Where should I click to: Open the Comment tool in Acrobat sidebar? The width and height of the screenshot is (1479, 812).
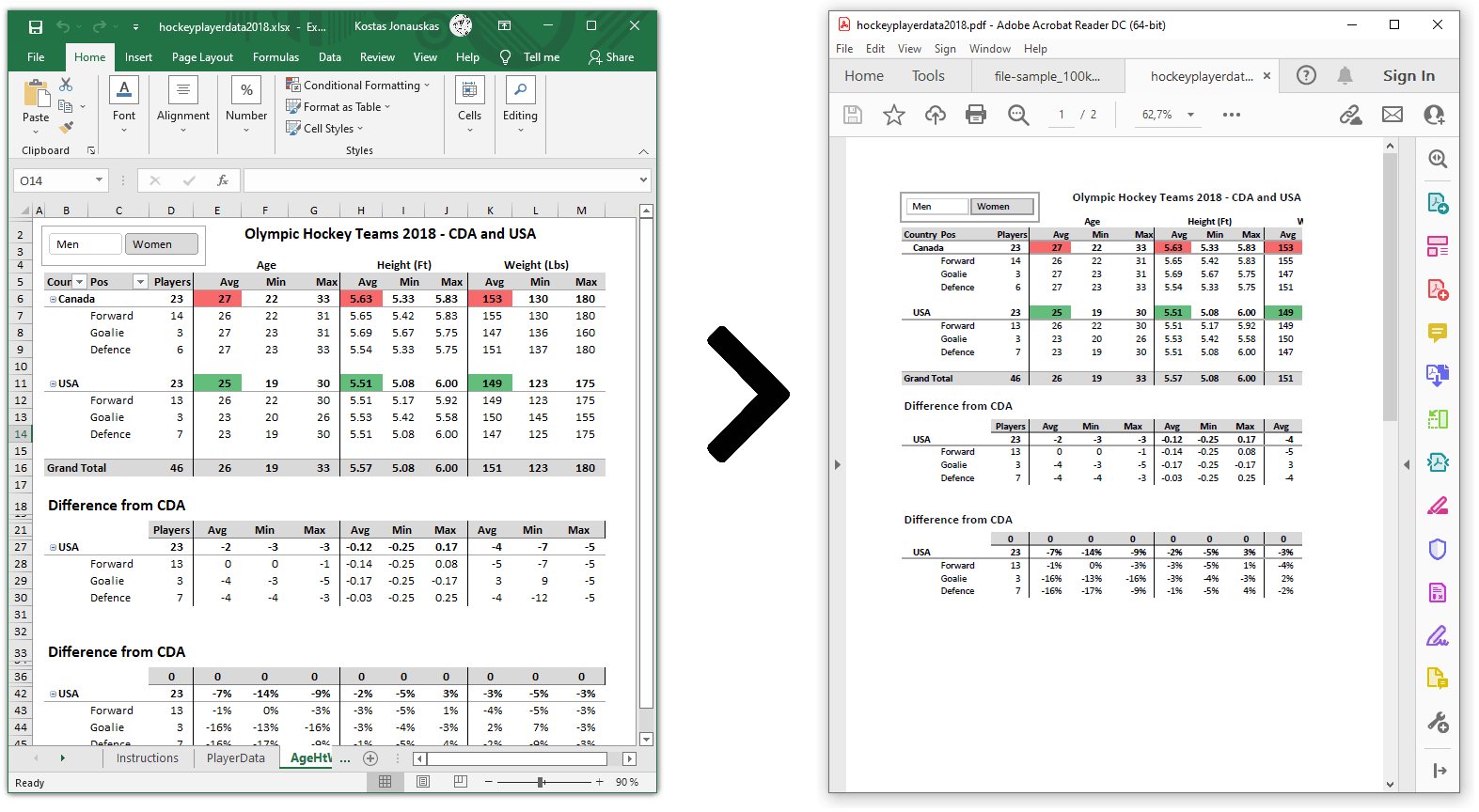pos(1437,333)
